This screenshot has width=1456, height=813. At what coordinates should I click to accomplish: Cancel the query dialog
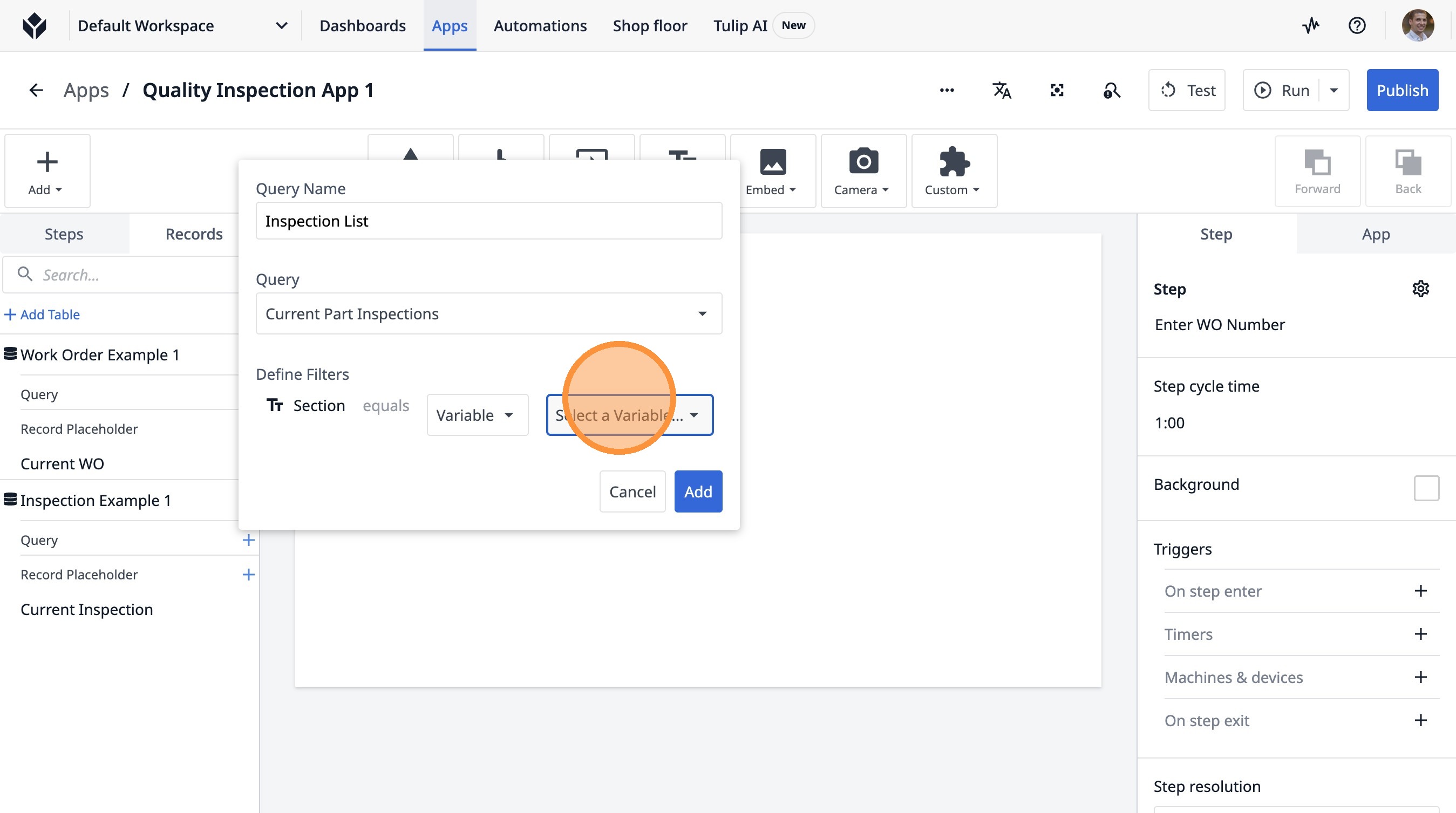coord(632,491)
